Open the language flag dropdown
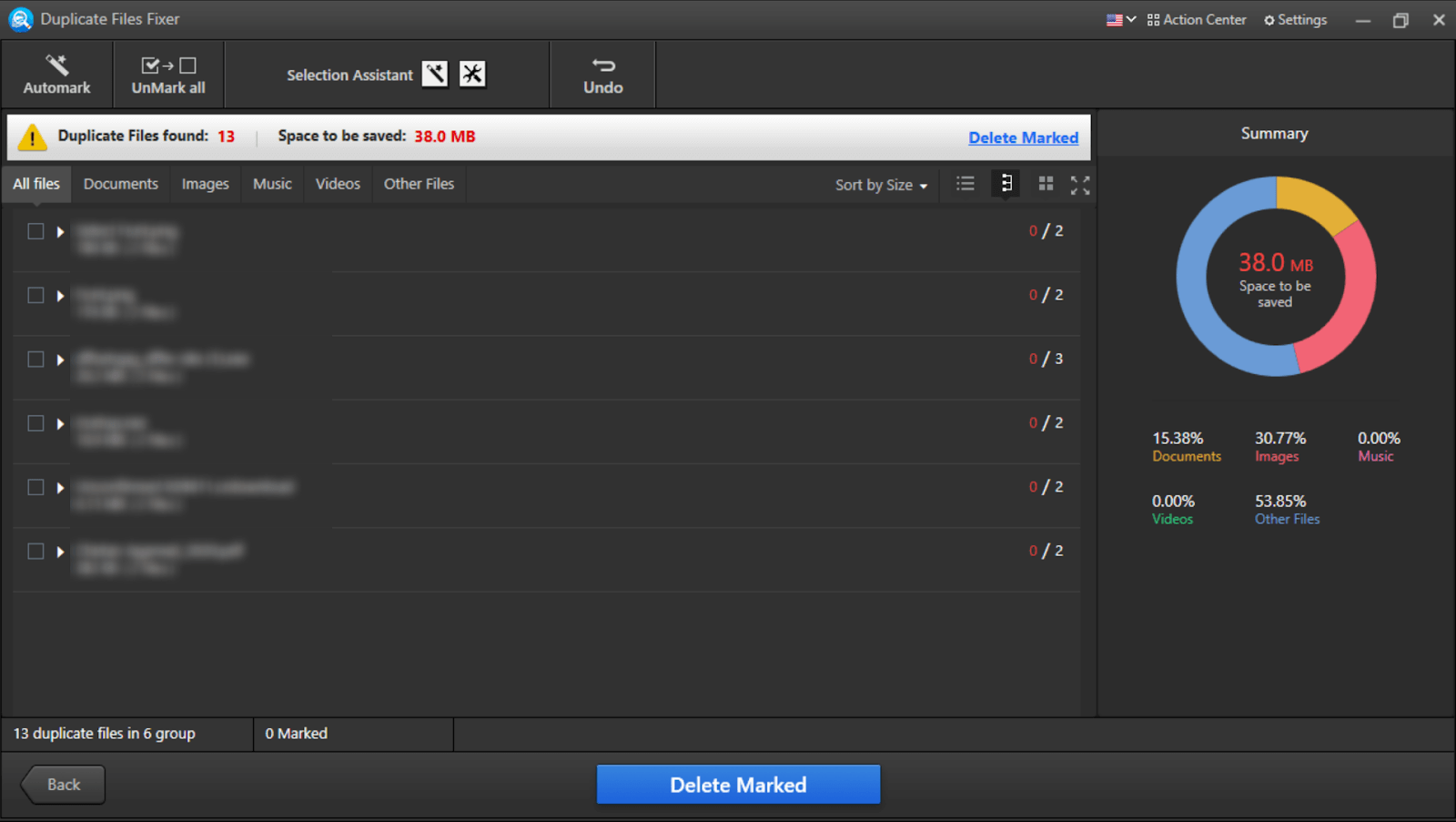Screen dimensions: 1456x822 pos(1120,20)
